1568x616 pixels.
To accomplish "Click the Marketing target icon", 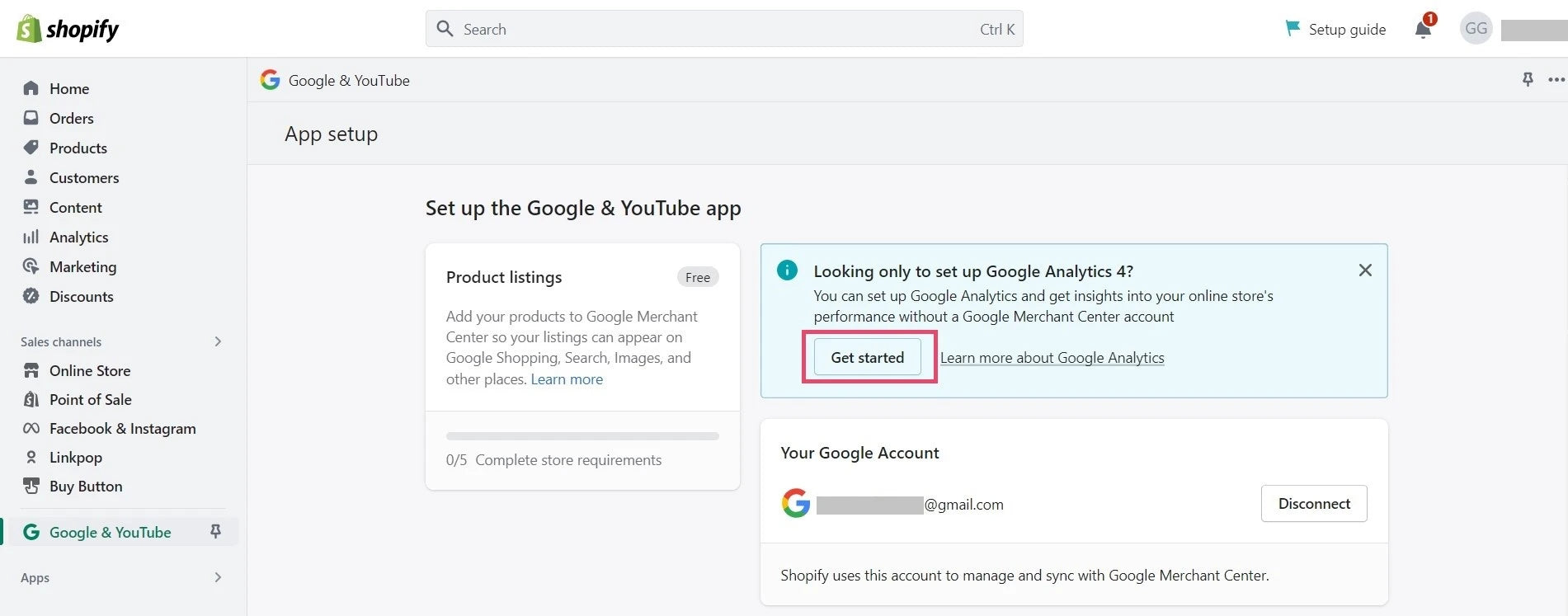I will click(x=31, y=266).
